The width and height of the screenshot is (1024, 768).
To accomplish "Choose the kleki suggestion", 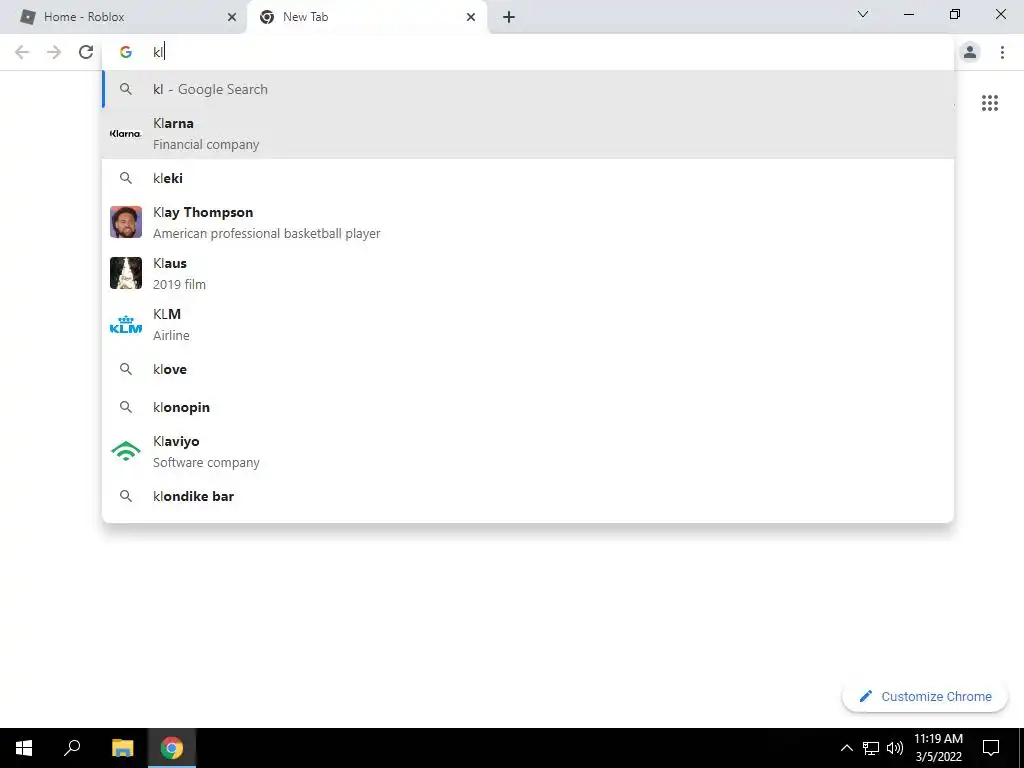I will point(528,178).
